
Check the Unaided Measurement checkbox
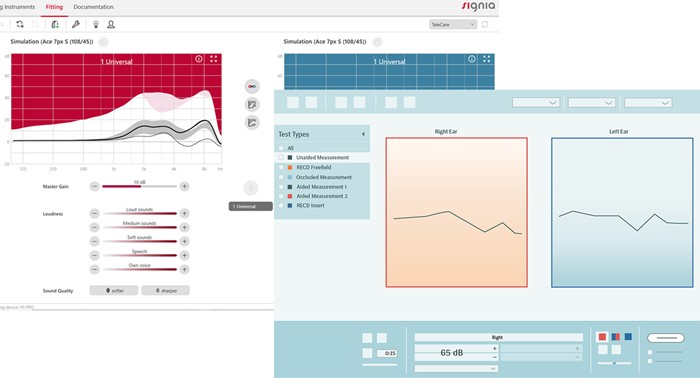[x=281, y=158]
